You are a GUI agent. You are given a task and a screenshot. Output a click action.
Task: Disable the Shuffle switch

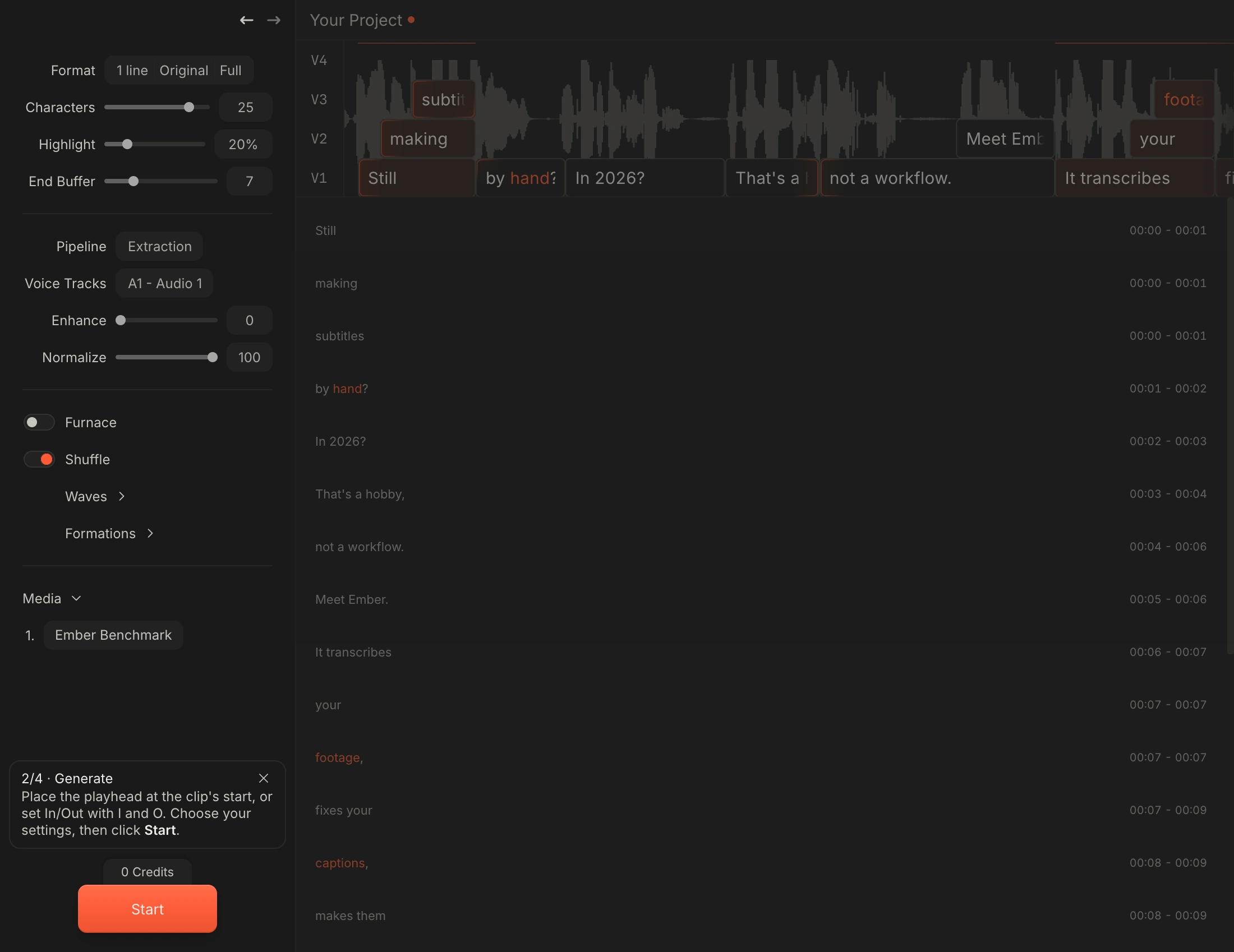pyautogui.click(x=39, y=460)
